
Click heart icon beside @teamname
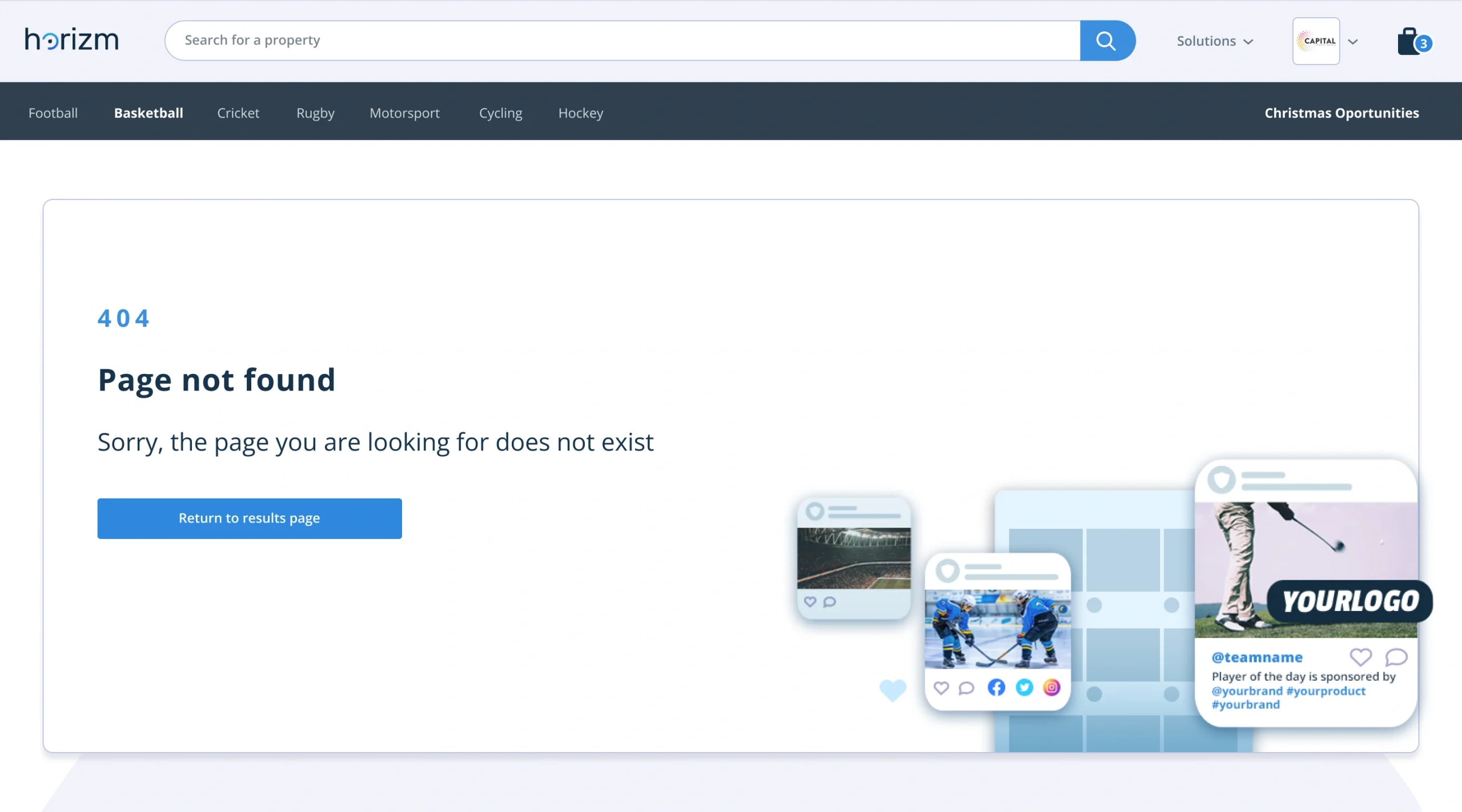tap(1360, 657)
